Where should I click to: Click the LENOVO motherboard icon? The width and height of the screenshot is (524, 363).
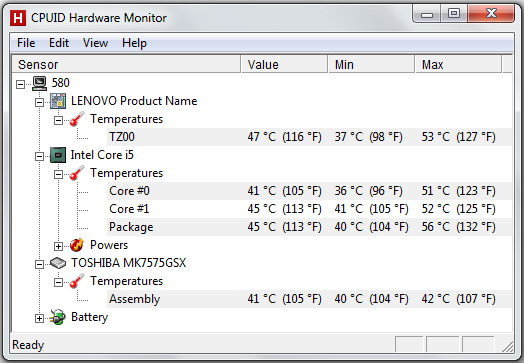(58, 101)
